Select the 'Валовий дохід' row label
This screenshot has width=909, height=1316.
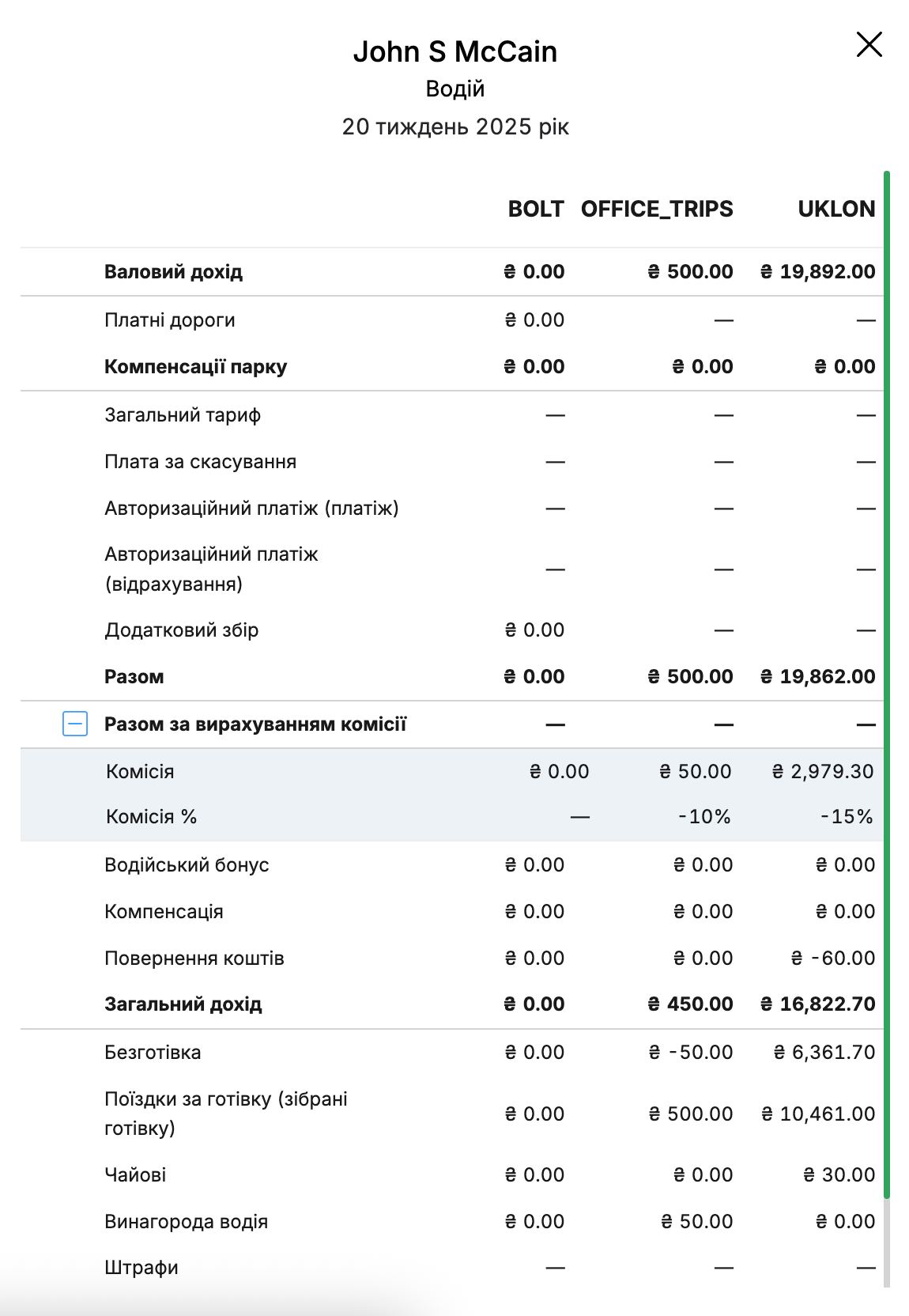pyautogui.click(x=174, y=272)
